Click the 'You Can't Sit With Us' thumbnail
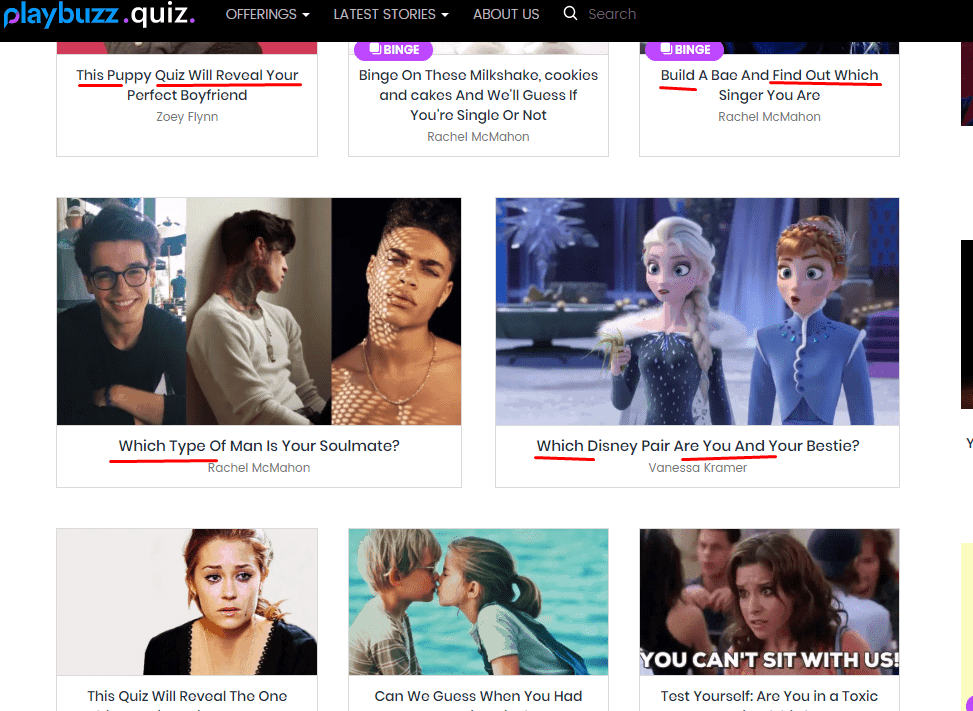Screen dimensions: 973x711 coord(769,602)
